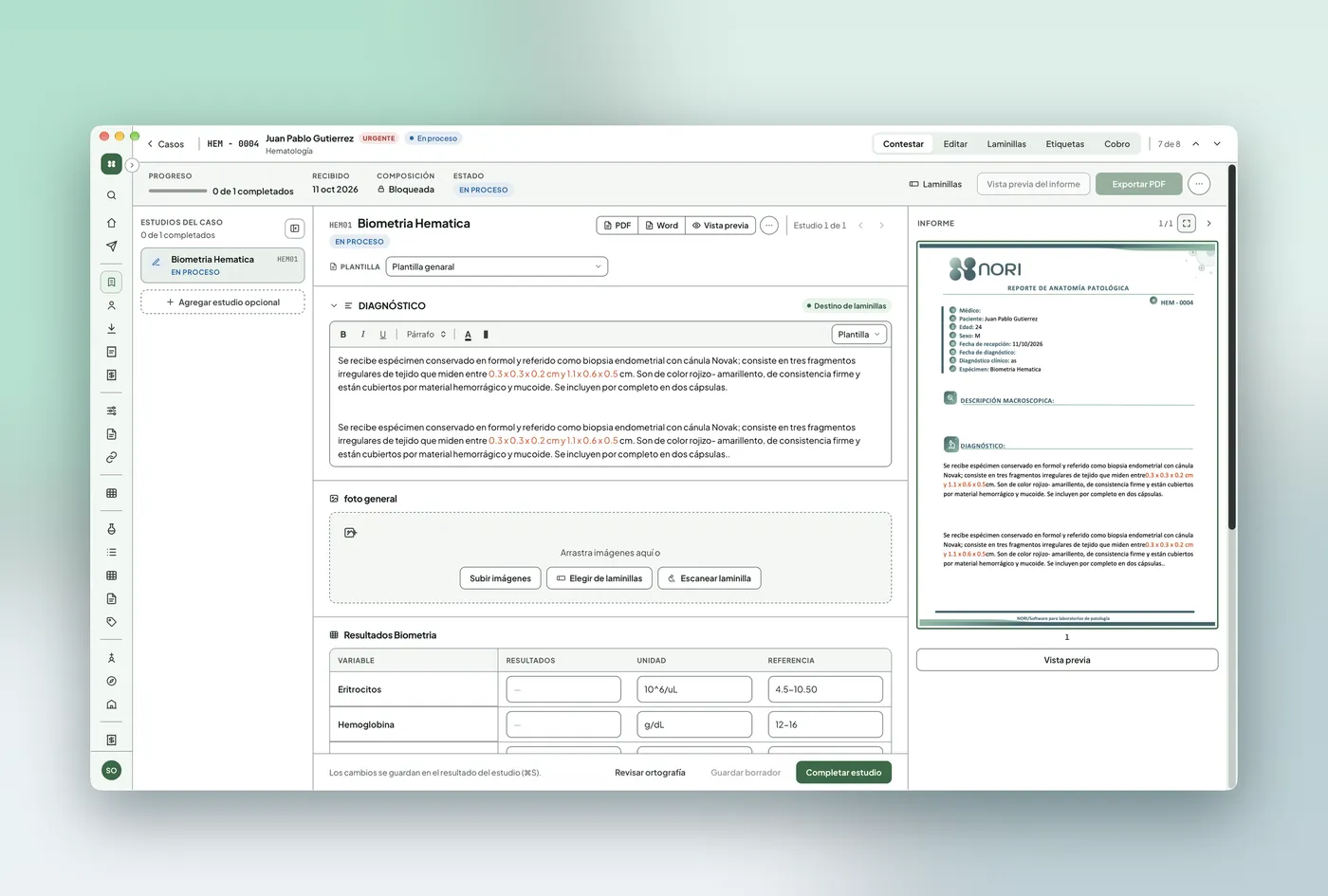
Task: Click Vista previa del informe button
Action: [x=1033, y=184]
